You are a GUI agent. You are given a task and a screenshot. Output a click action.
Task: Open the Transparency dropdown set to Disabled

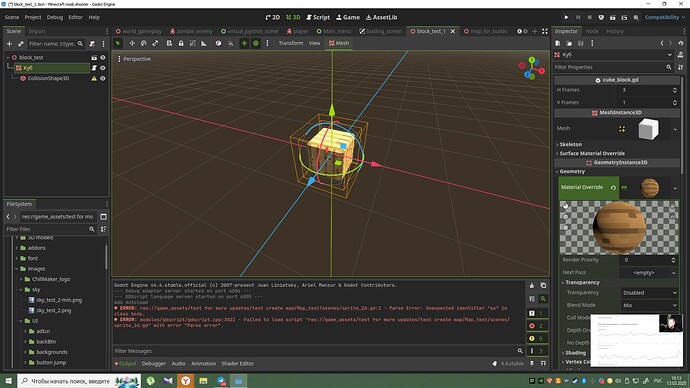coord(649,293)
